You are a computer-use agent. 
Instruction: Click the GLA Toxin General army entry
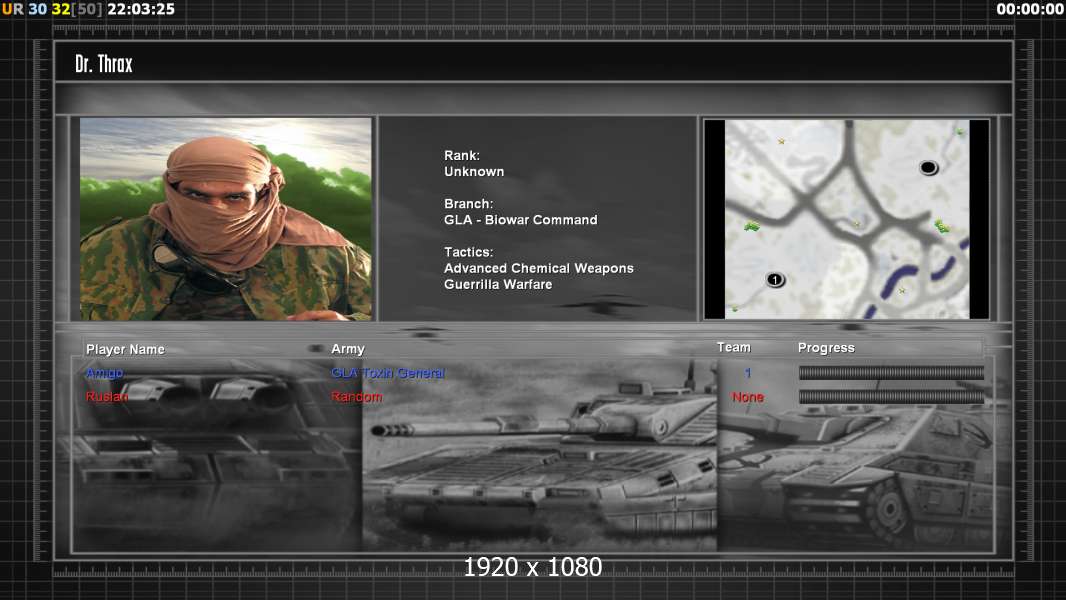(x=388, y=372)
